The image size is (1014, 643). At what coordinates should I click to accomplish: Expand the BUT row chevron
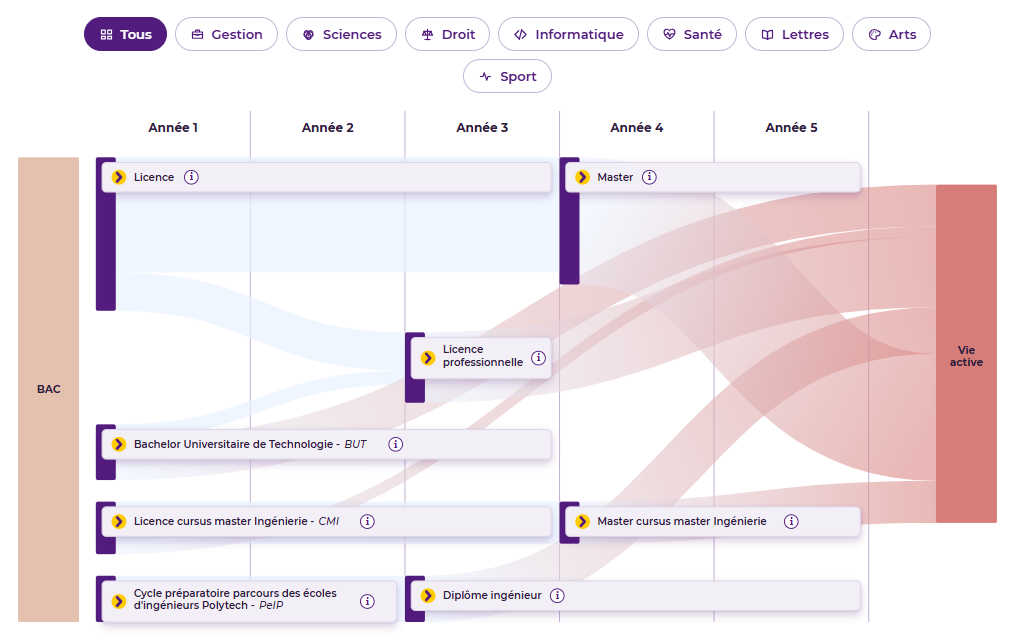pyautogui.click(x=119, y=444)
